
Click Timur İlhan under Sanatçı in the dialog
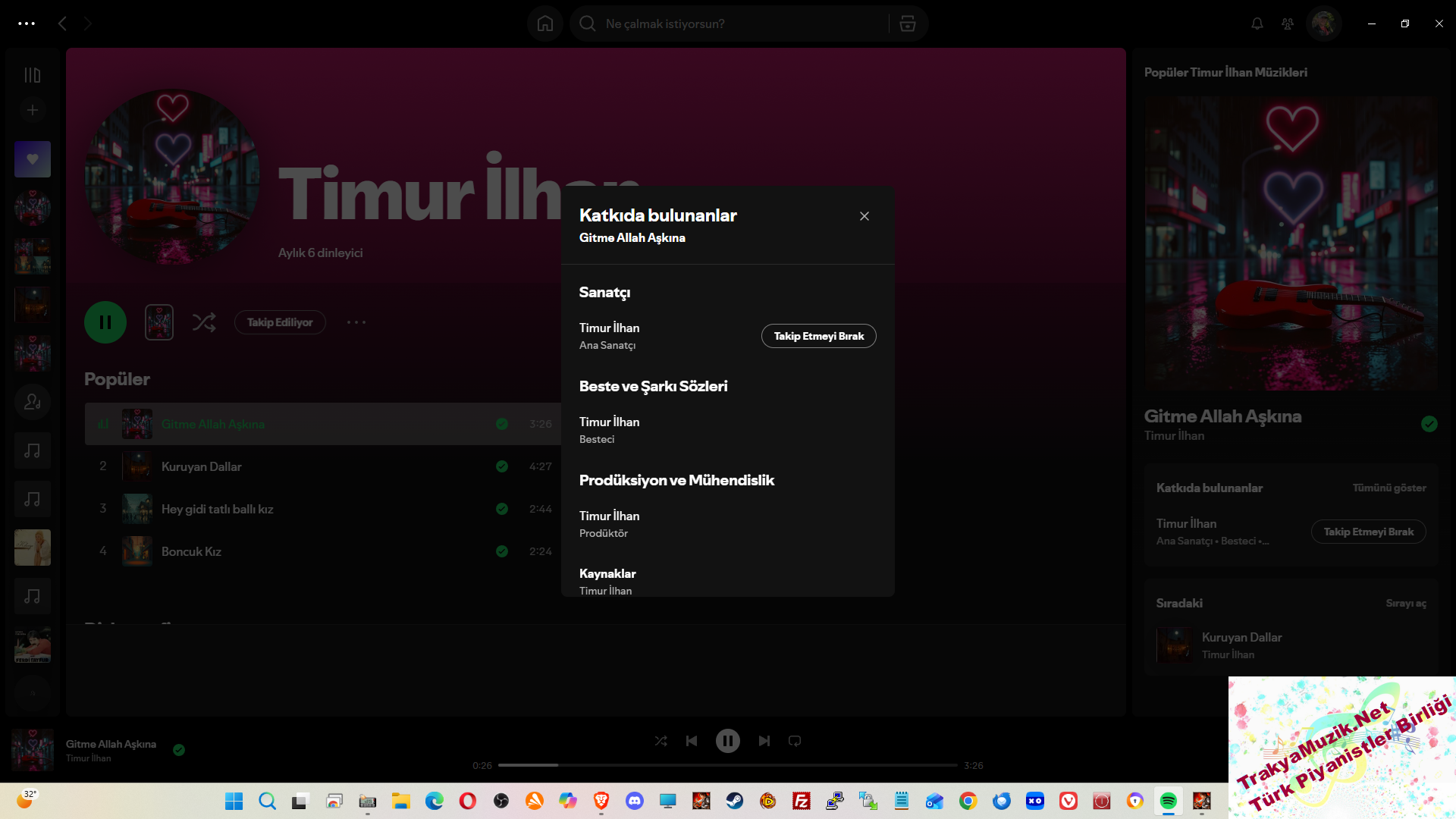pos(609,328)
